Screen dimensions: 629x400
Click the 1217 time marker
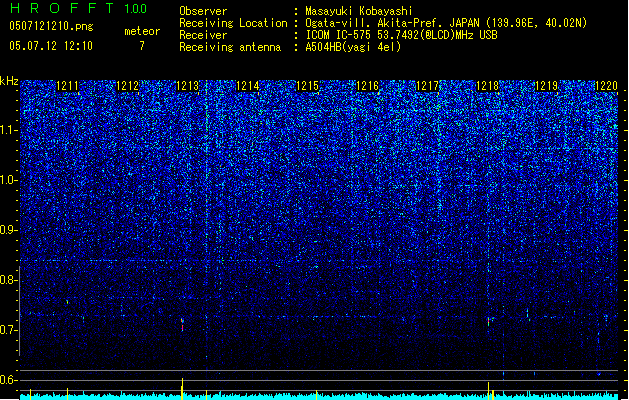coord(427,86)
